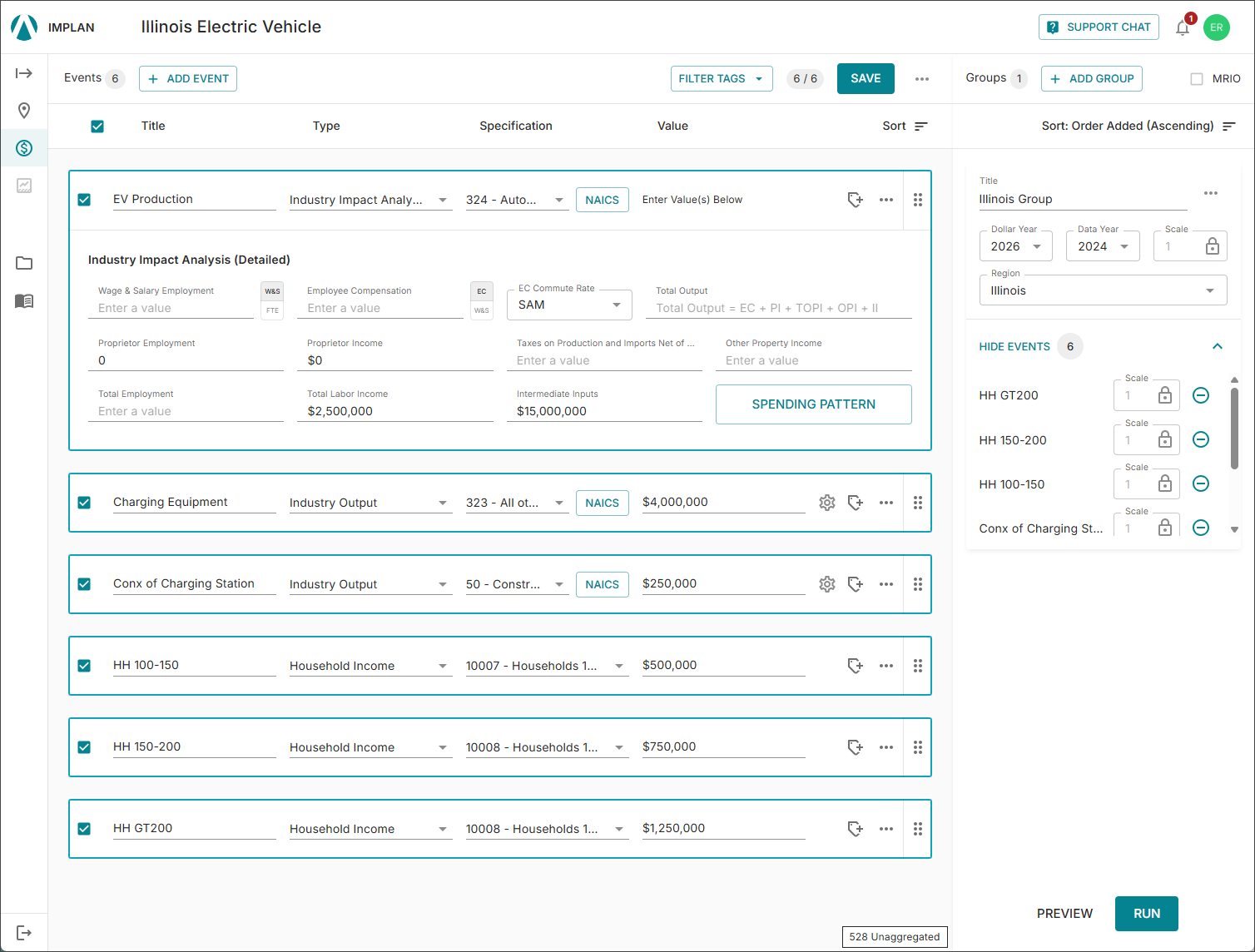The height and width of the screenshot is (952, 1255).
Task: Open more options for HH GT200 event
Action: (886, 829)
